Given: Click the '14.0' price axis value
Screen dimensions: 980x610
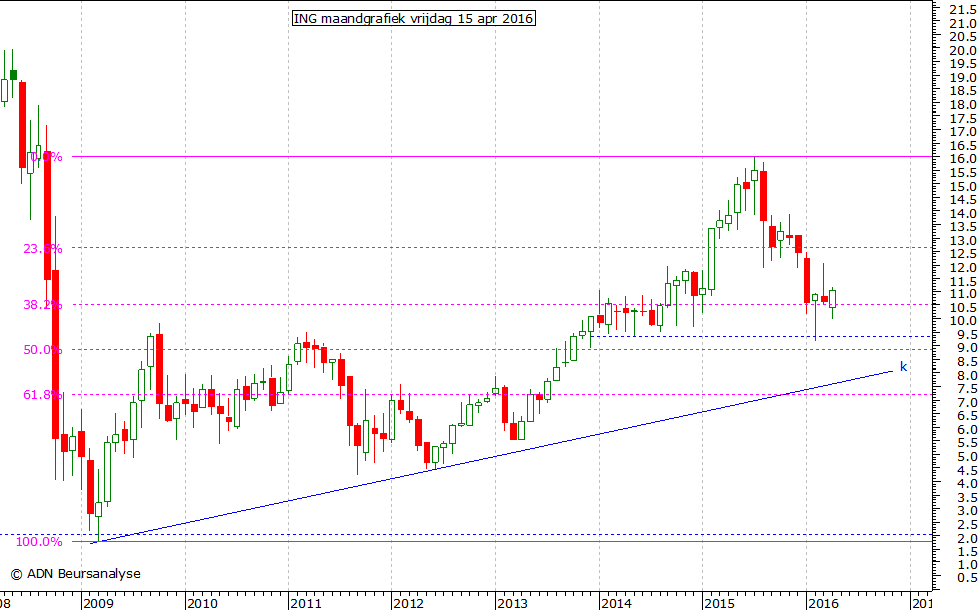Looking at the screenshot, I should 963,213.
